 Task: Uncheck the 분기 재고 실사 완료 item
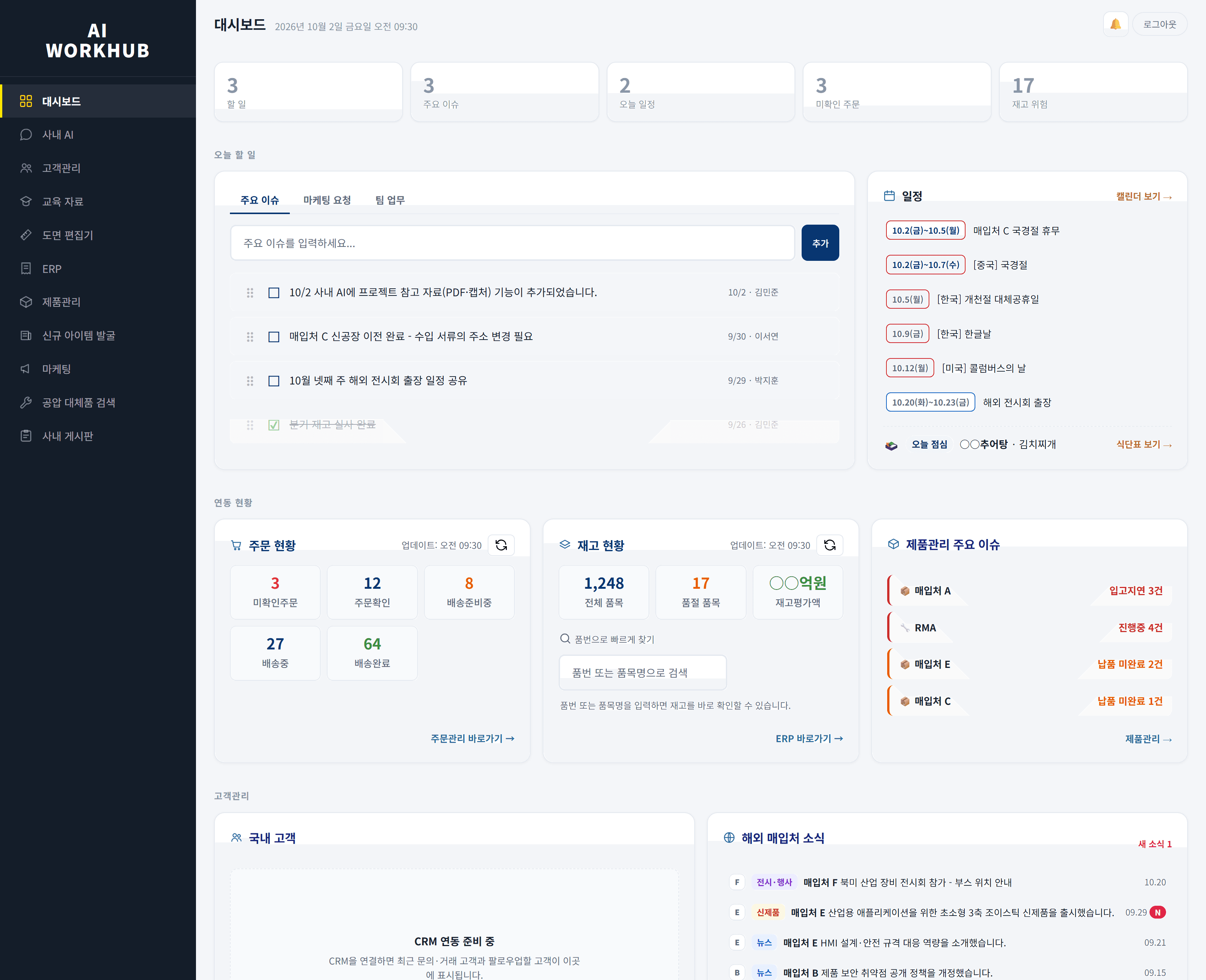(274, 424)
